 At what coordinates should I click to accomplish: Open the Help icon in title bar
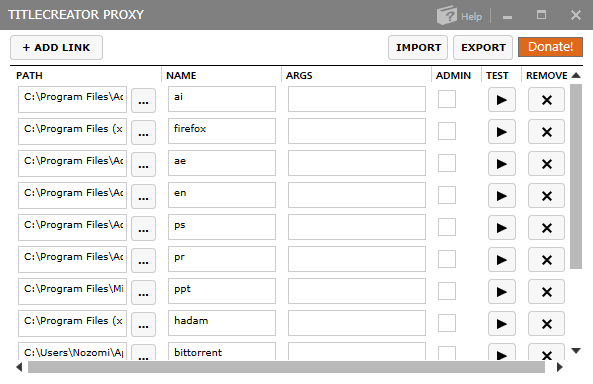click(x=459, y=16)
